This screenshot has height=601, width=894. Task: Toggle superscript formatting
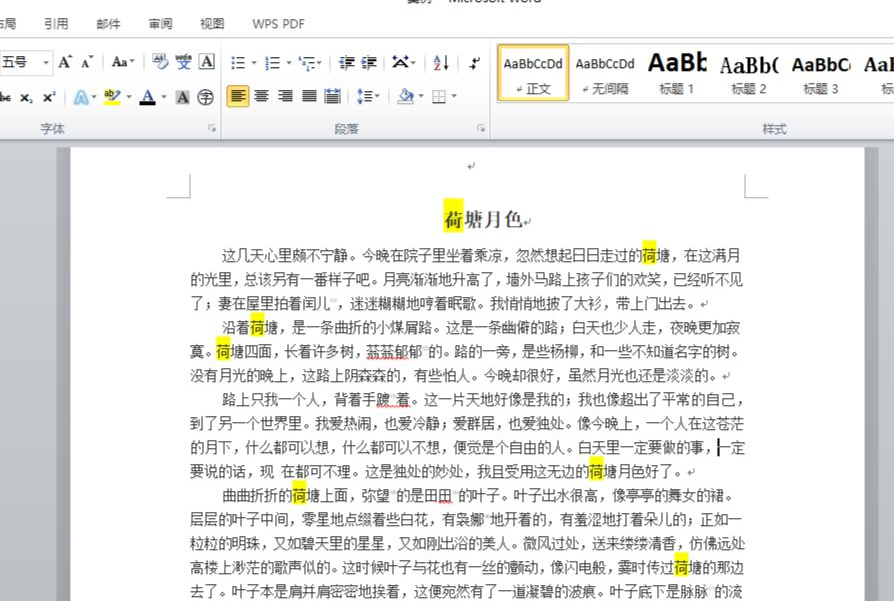coord(48,96)
